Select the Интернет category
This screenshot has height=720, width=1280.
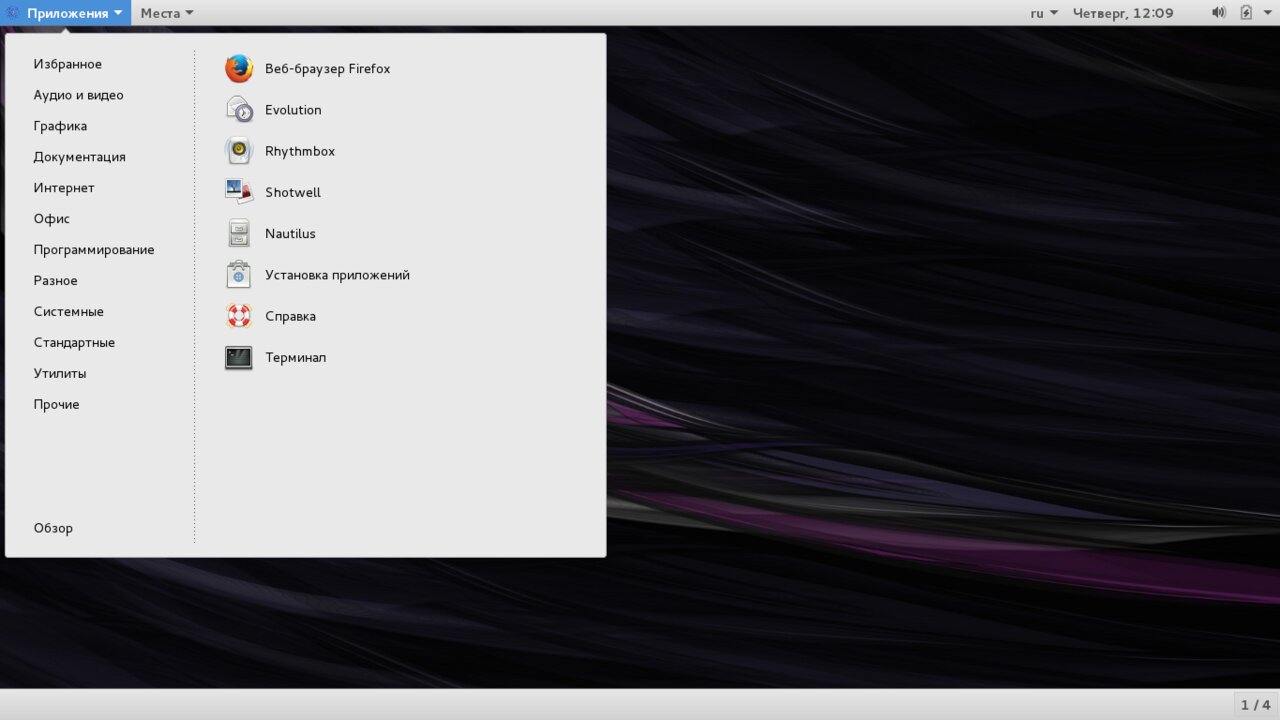64,188
